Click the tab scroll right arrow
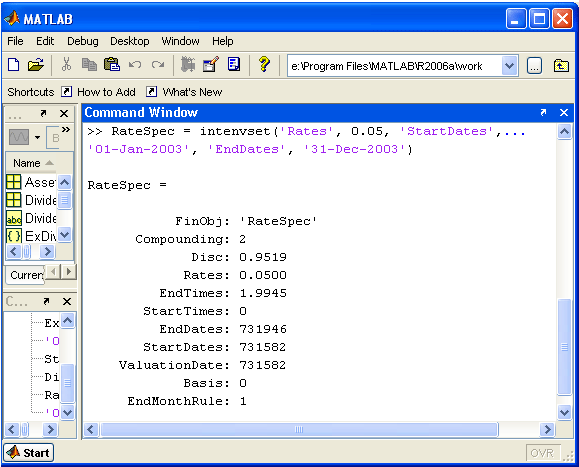 click(x=68, y=272)
